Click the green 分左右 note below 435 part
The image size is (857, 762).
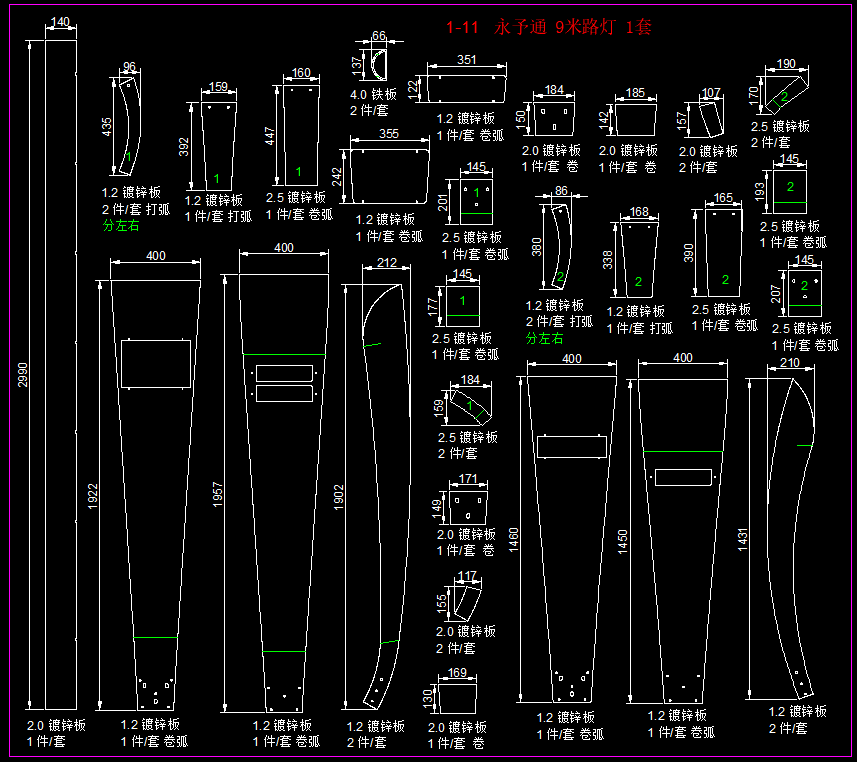point(121,226)
